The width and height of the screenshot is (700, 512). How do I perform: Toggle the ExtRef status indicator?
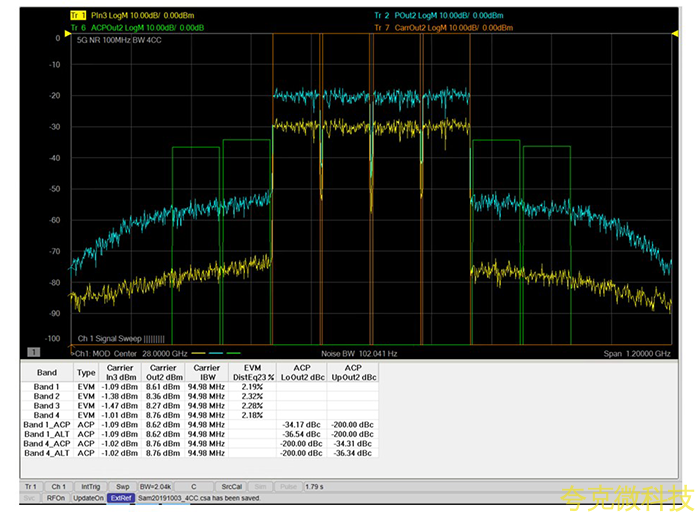point(121,497)
